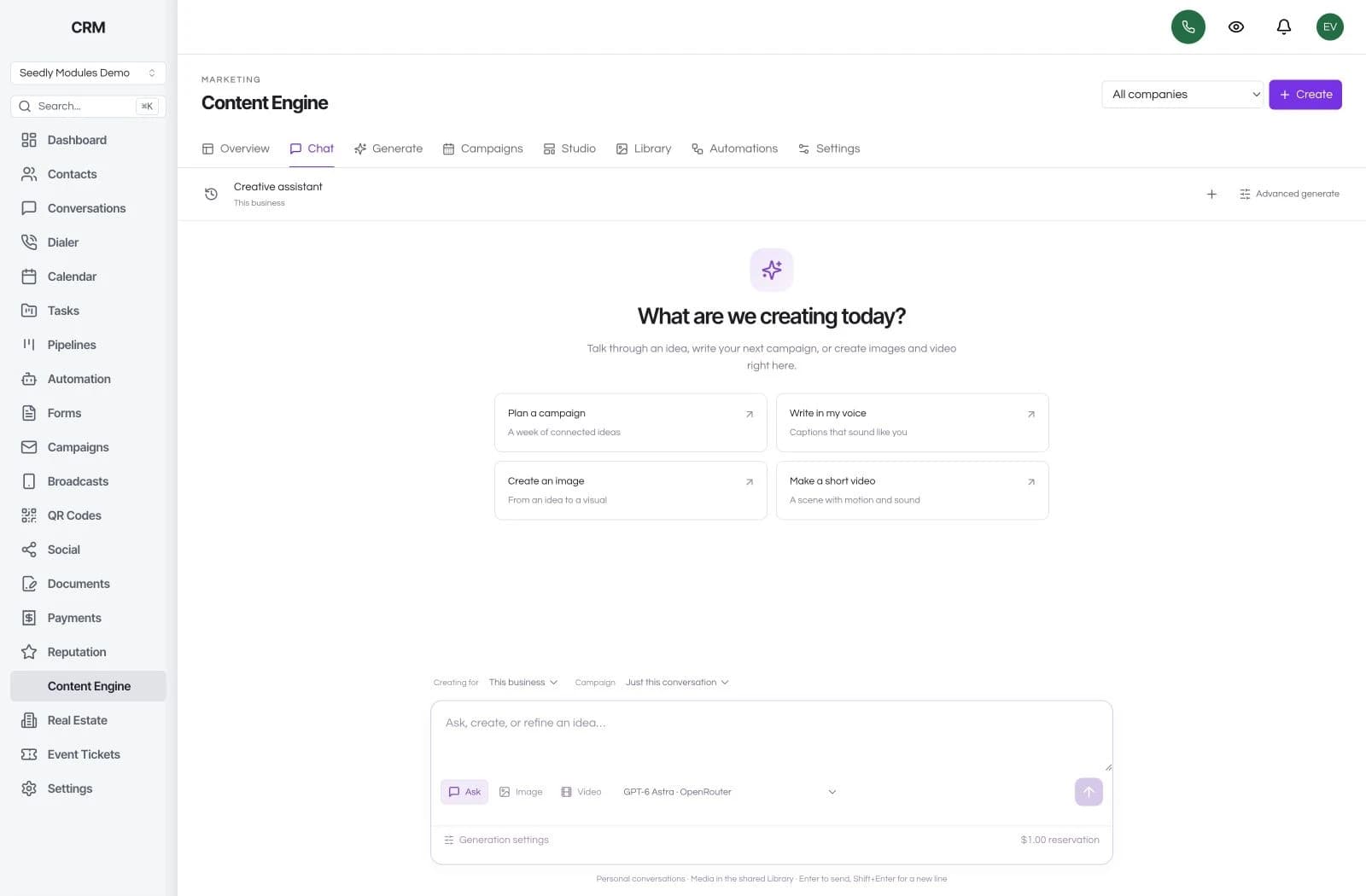Open the GPT-6 Astra model selector

[x=729, y=792]
